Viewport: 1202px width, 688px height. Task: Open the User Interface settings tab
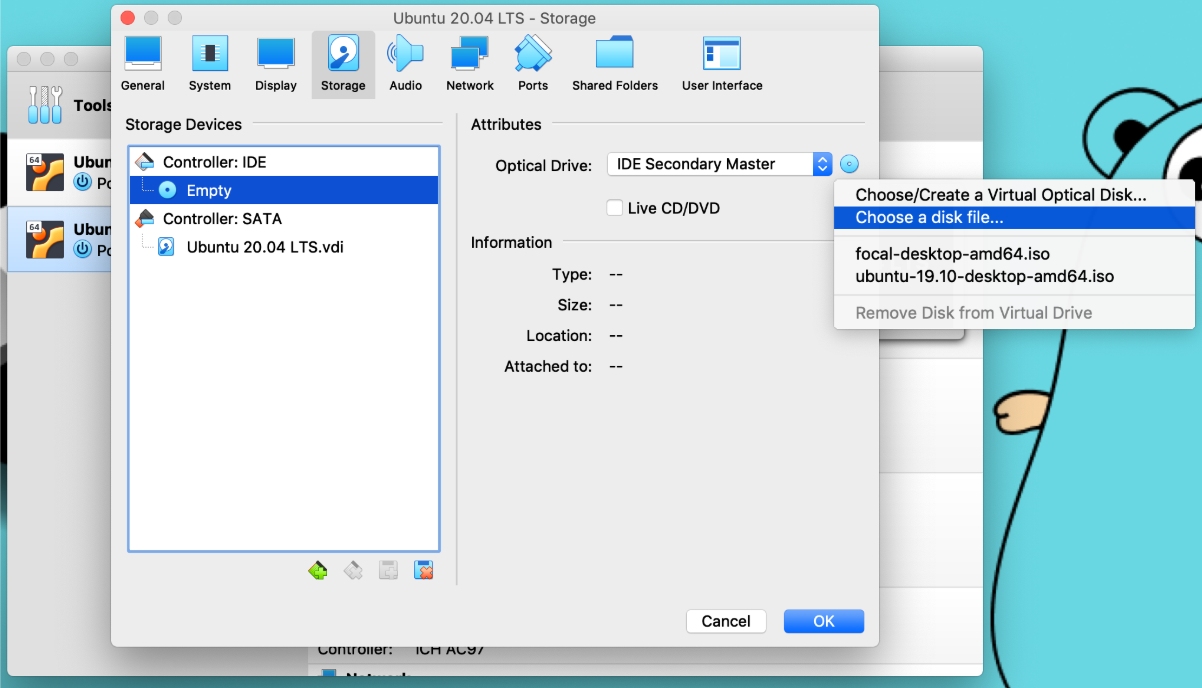click(722, 64)
